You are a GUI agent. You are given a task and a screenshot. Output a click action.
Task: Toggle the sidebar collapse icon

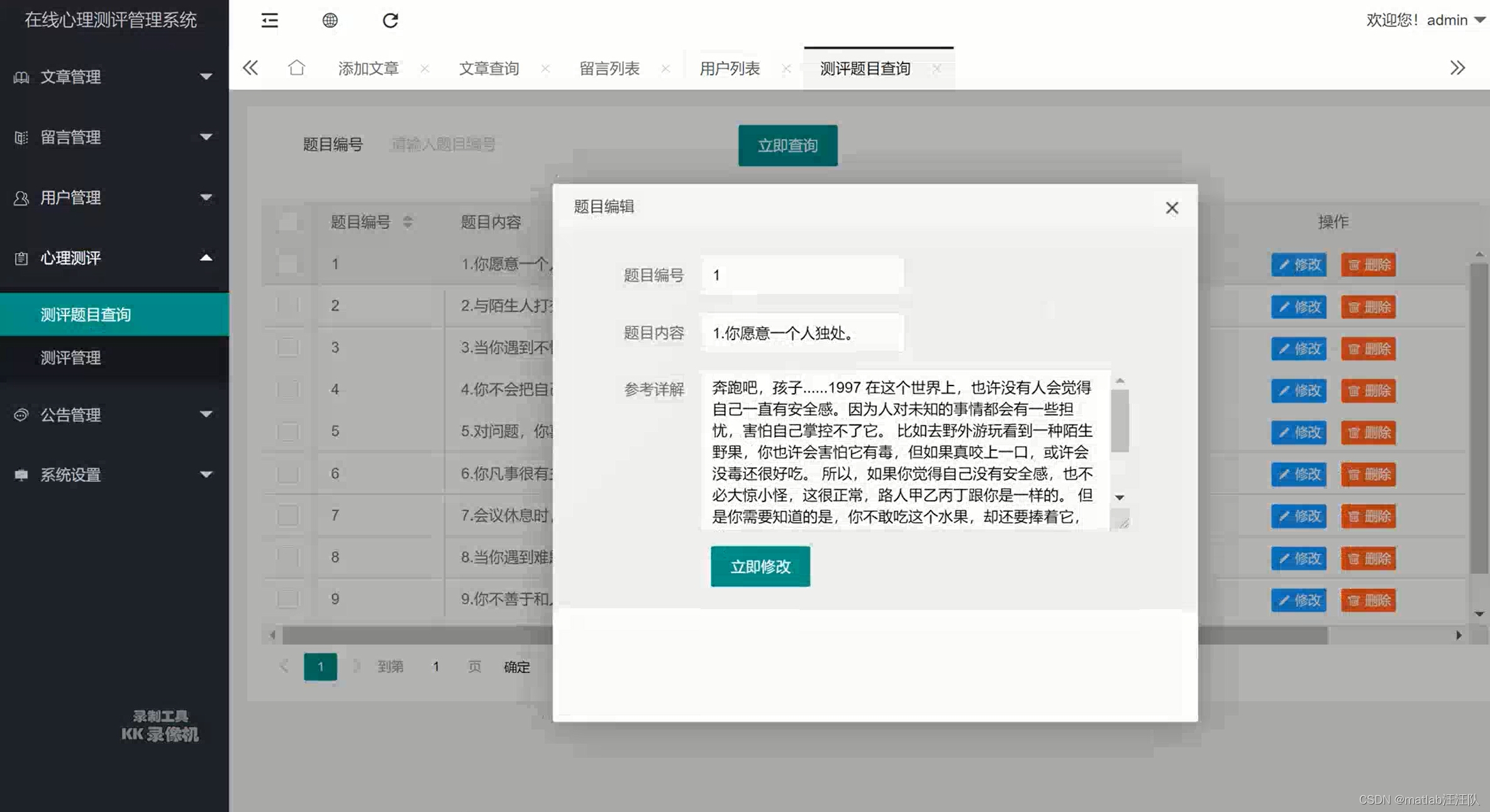pyautogui.click(x=270, y=20)
